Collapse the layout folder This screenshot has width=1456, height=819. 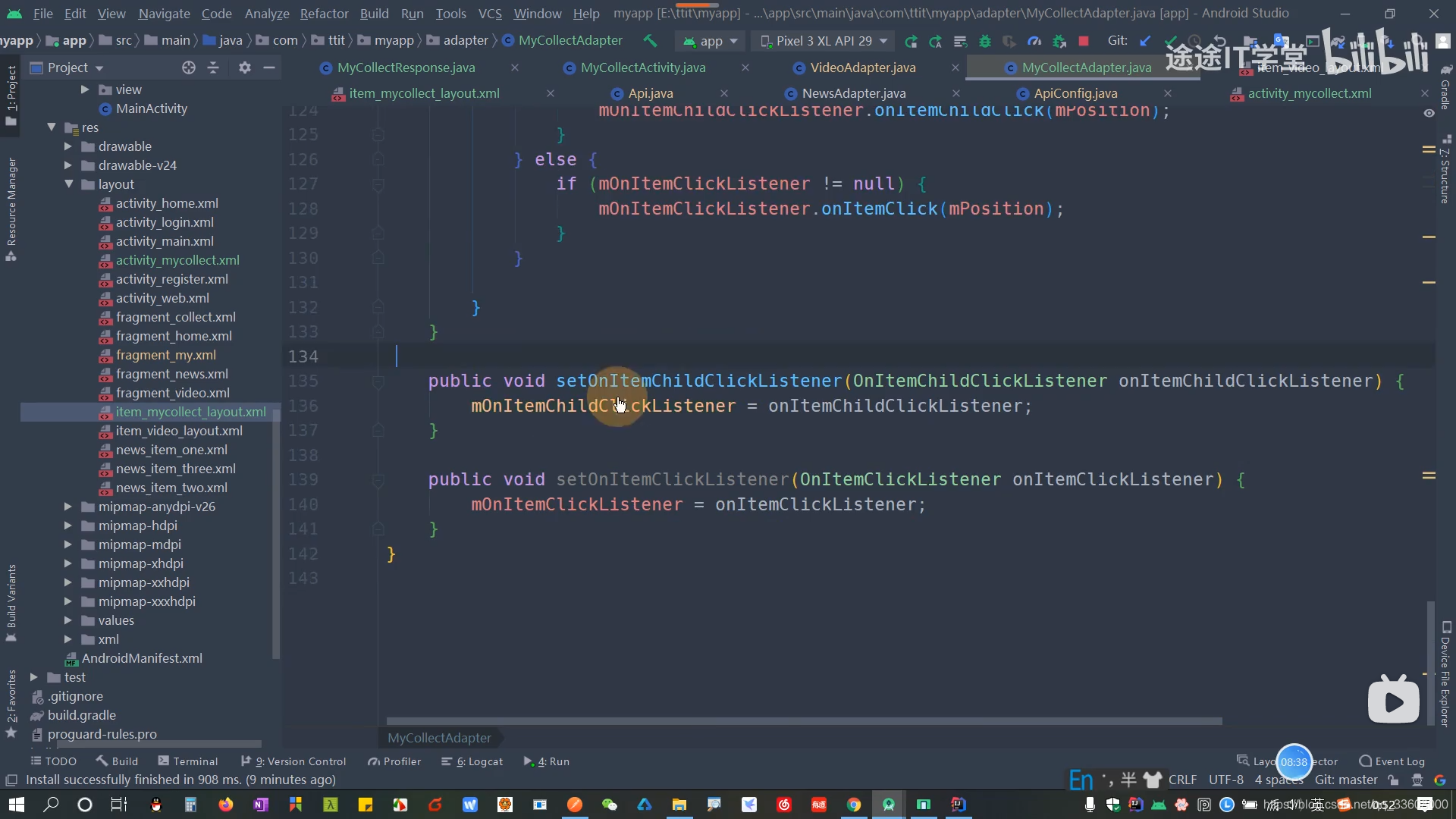pyautogui.click(x=68, y=184)
